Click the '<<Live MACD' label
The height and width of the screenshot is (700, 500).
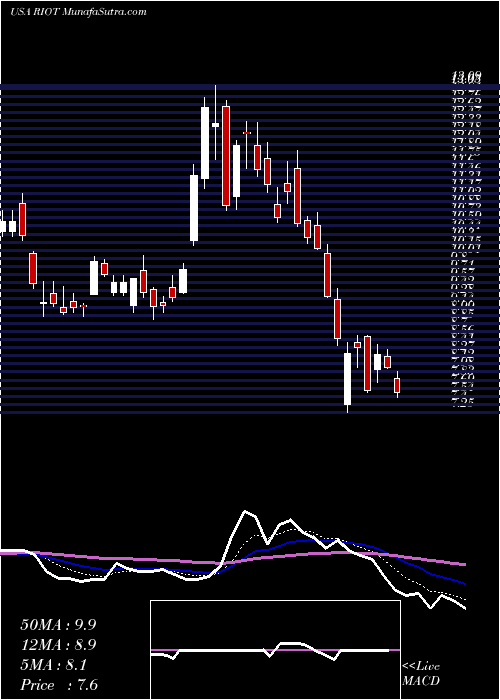click(x=421, y=674)
